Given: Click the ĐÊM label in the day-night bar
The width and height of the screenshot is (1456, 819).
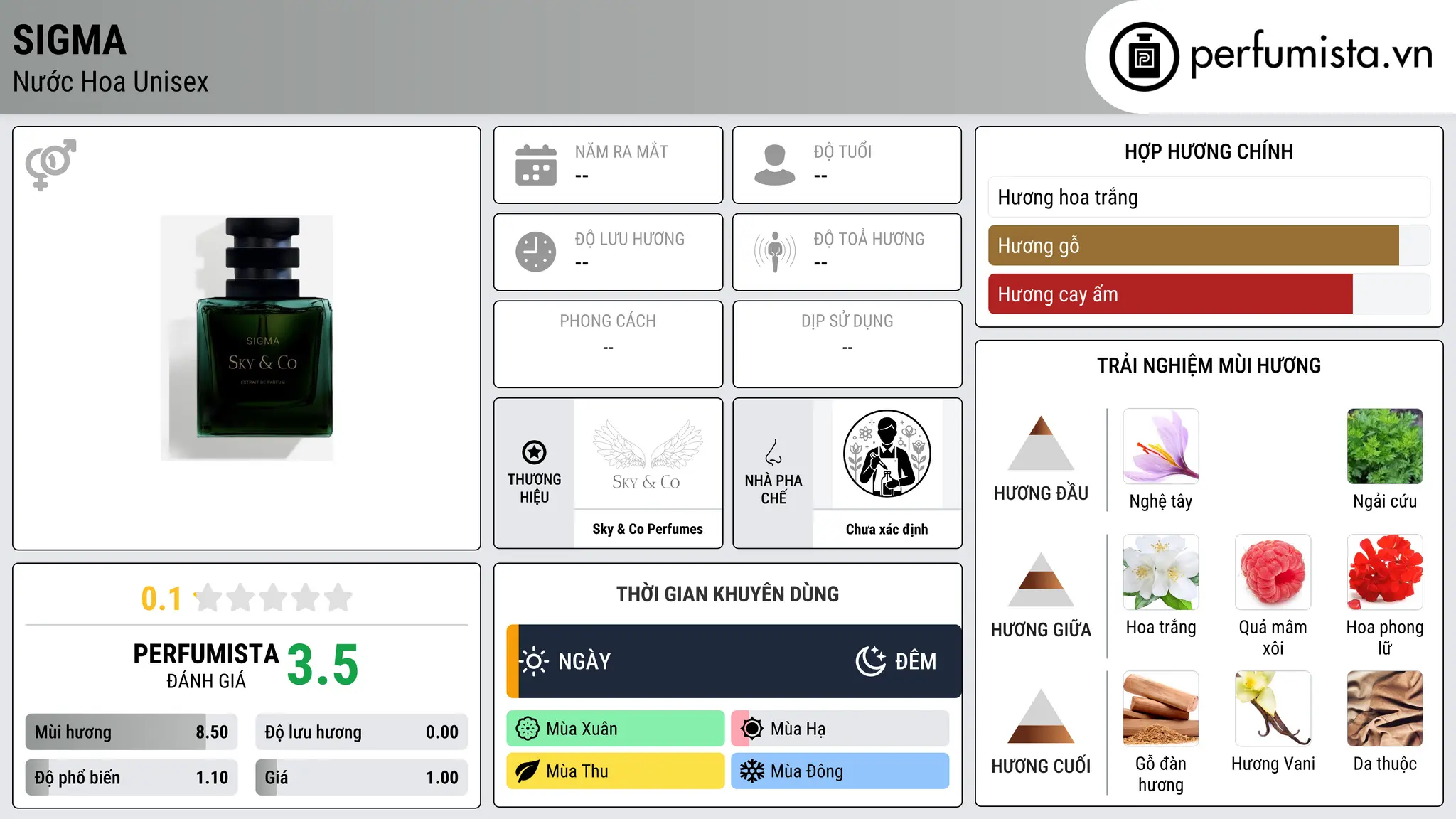Looking at the screenshot, I should pos(916,661).
